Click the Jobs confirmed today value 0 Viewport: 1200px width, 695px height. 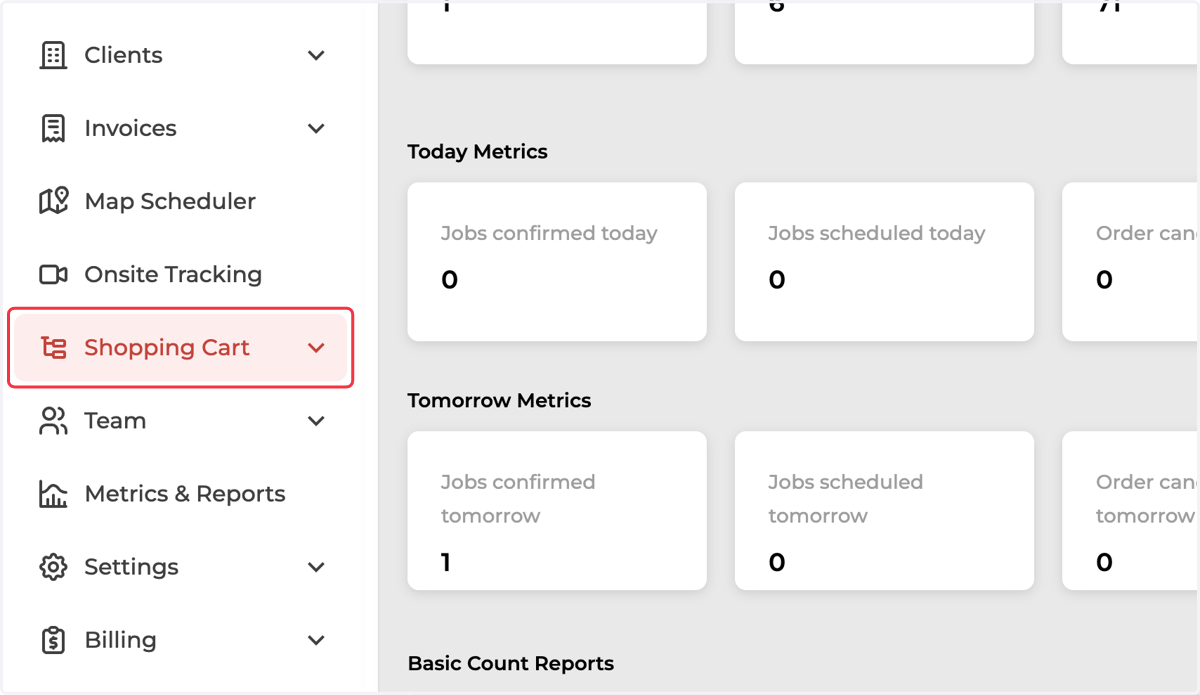(x=450, y=280)
